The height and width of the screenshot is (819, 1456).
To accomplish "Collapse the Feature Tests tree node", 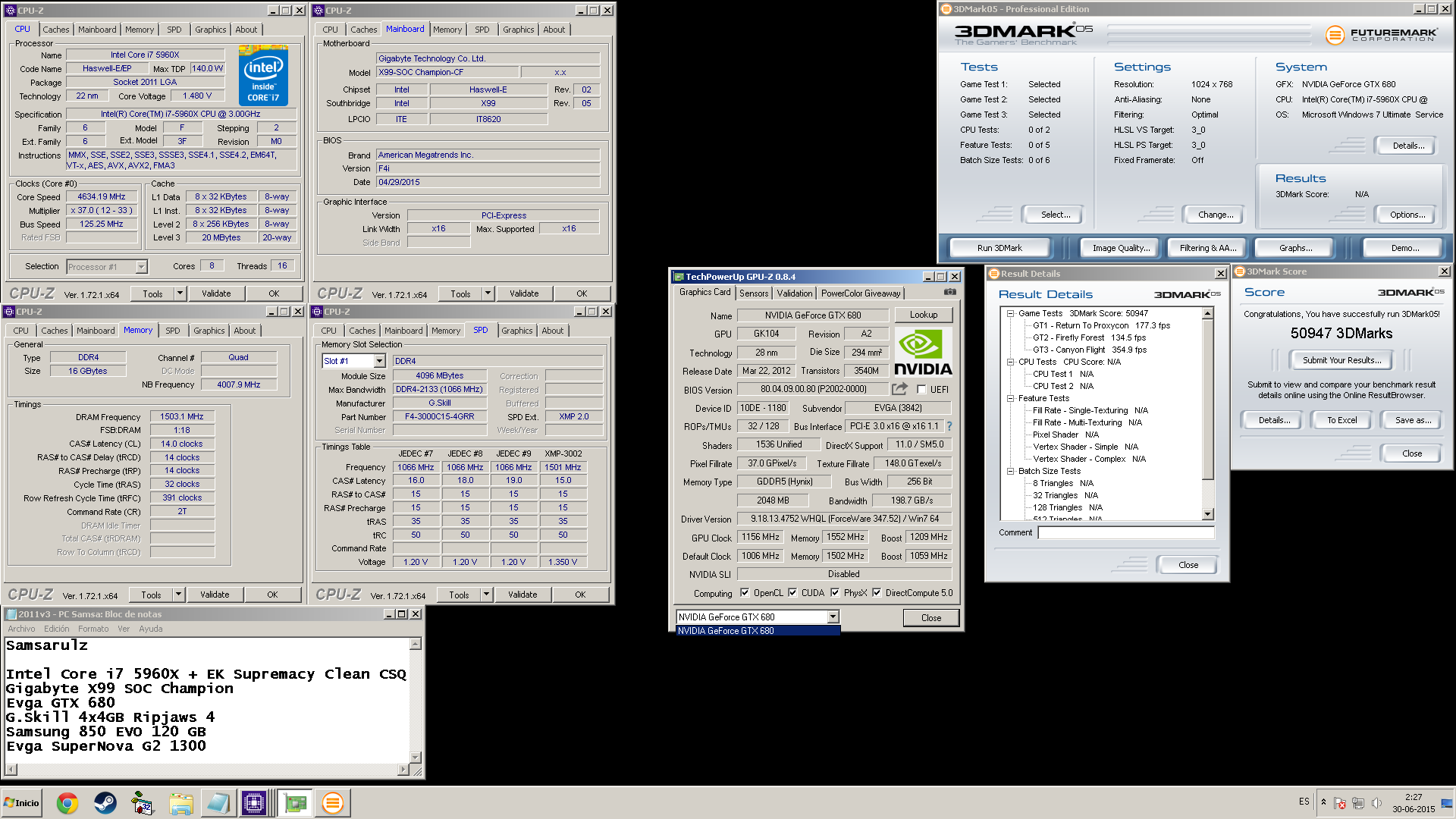I will [1010, 398].
